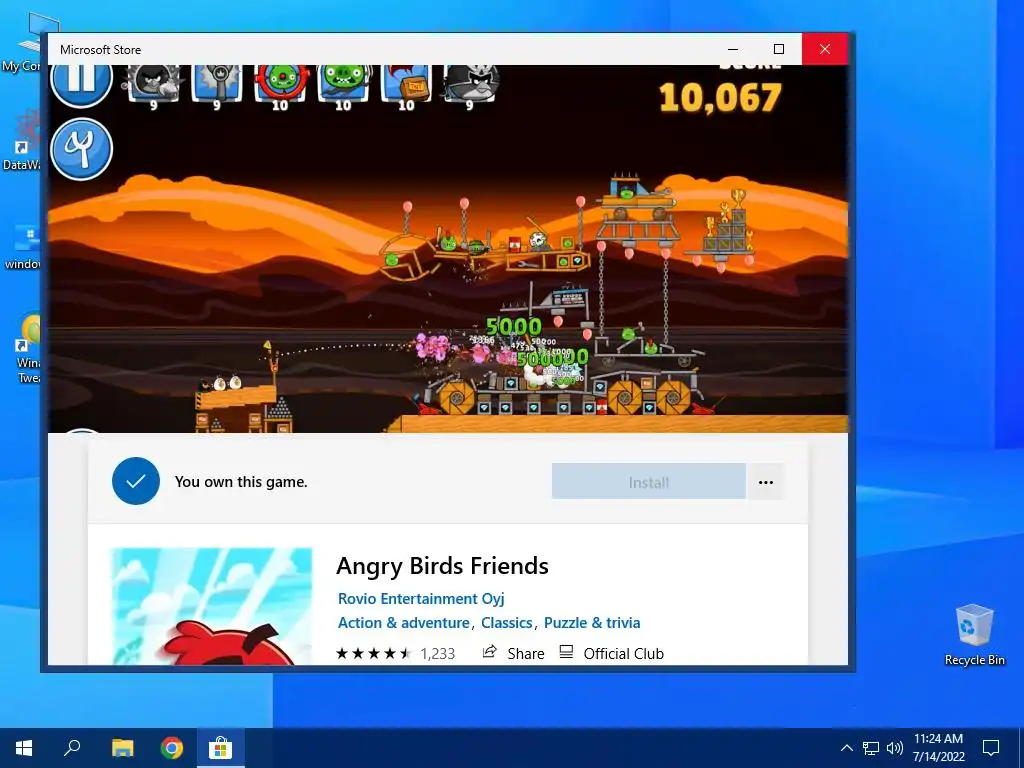
Task: Select the windows desktop shortcut
Action: click(x=21, y=247)
